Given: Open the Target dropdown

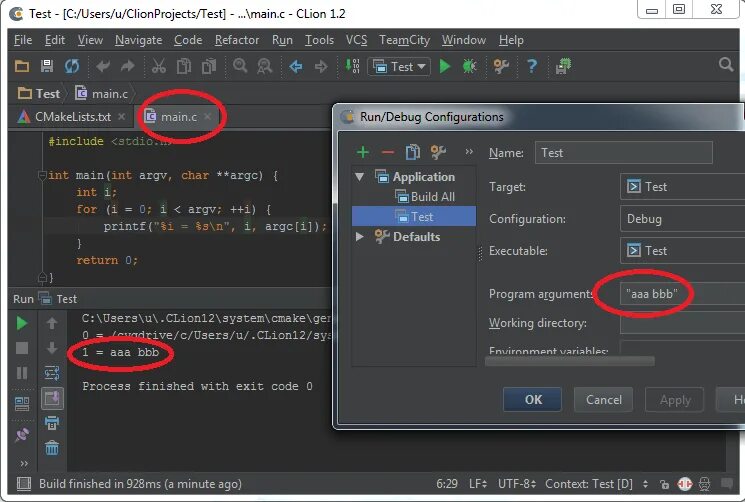Looking at the screenshot, I should pyautogui.click(x=682, y=187).
